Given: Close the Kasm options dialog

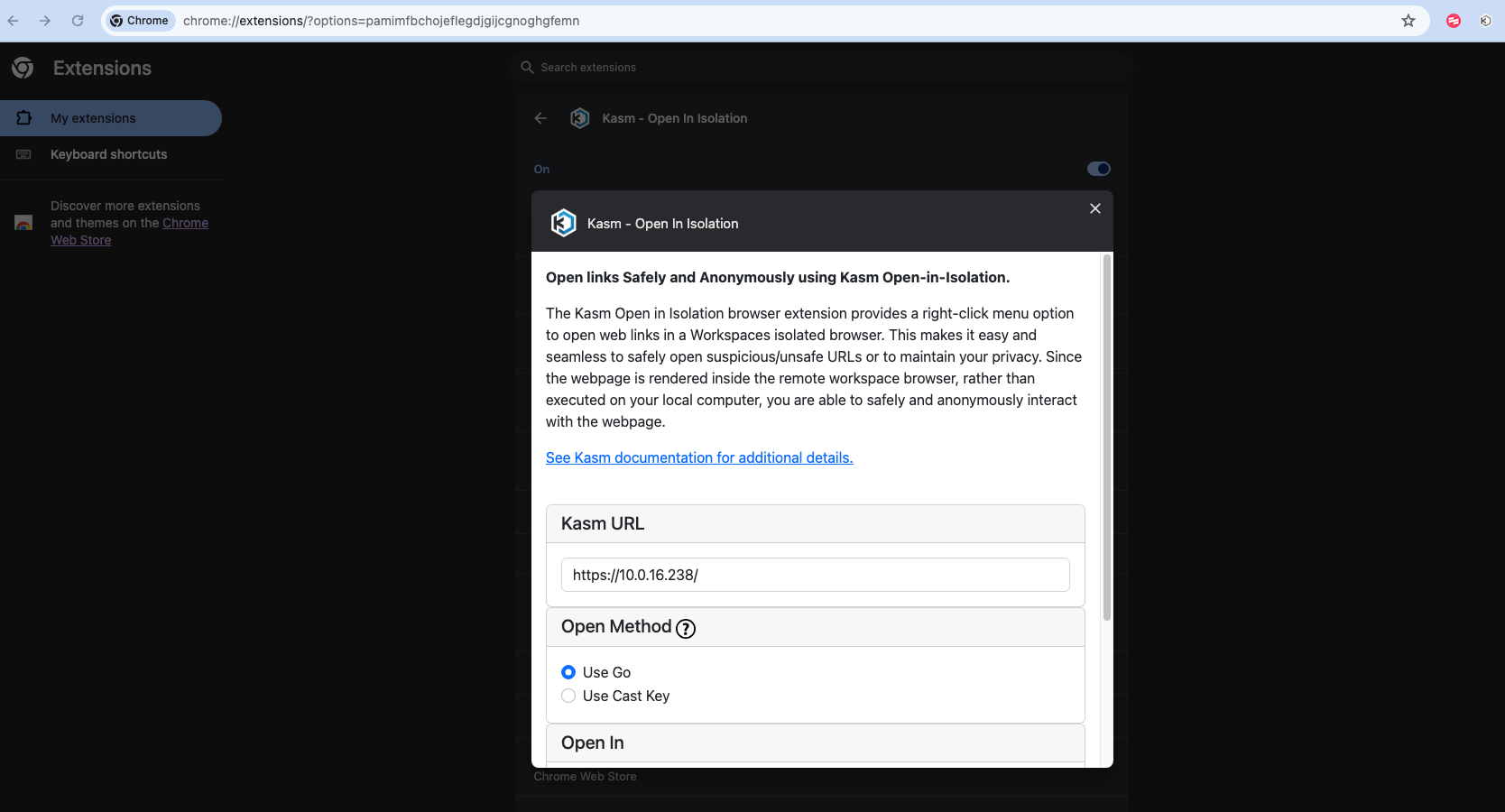Looking at the screenshot, I should [x=1094, y=208].
